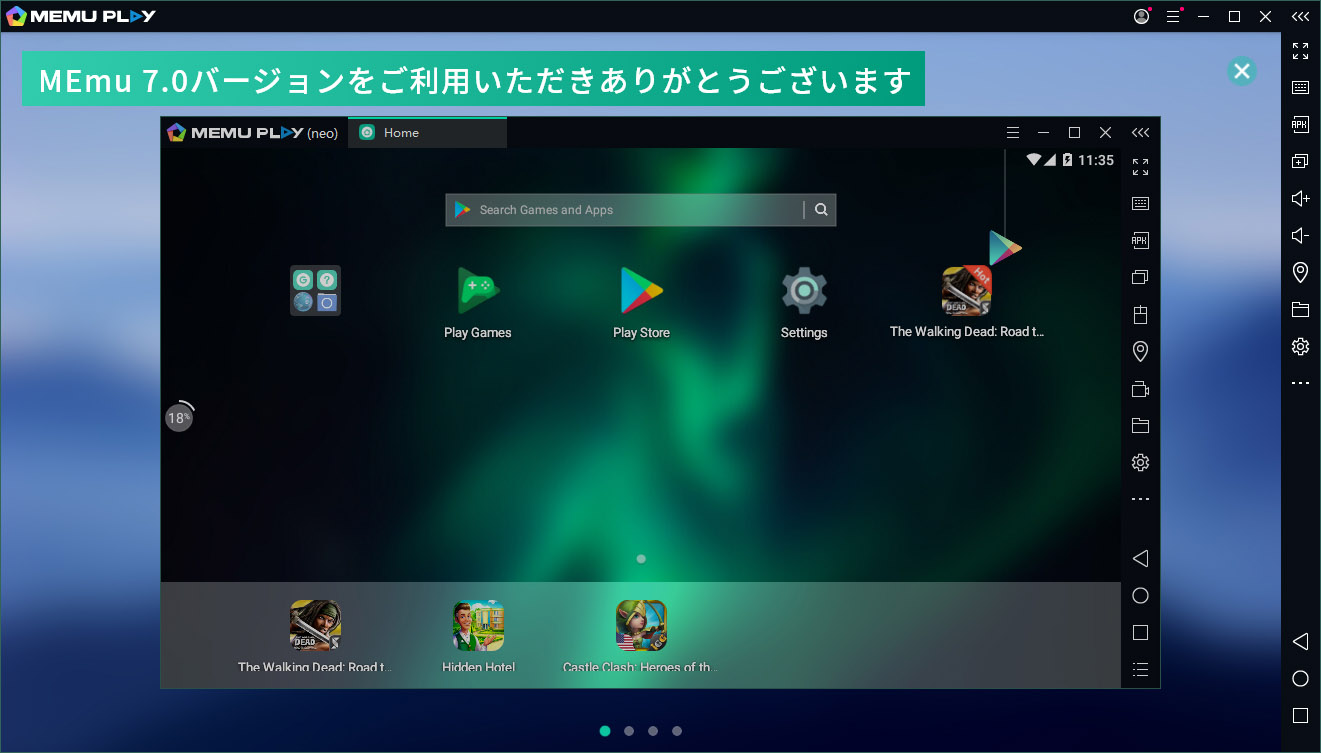Tap Home circle in preview window sidebar
This screenshot has height=753, width=1321.
point(1140,595)
